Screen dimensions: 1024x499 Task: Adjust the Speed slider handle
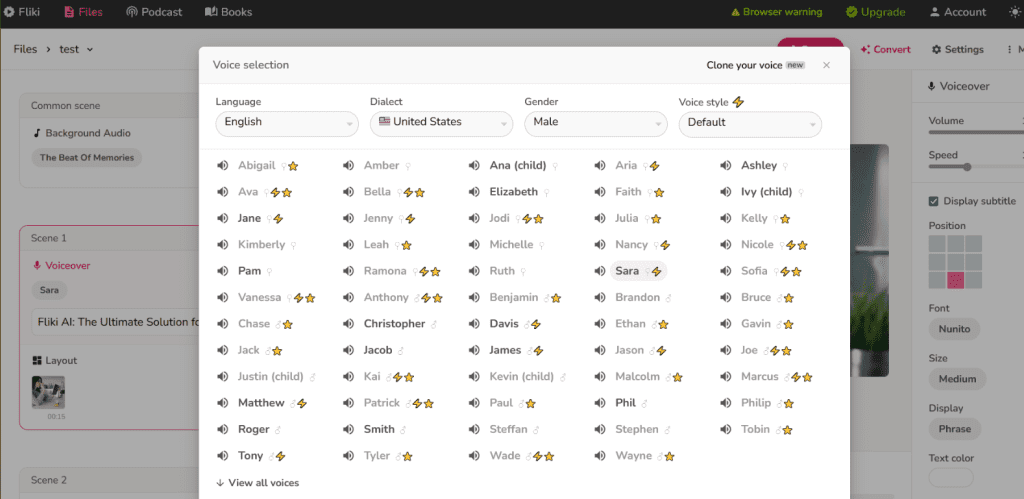pyautogui.click(x=967, y=167)
